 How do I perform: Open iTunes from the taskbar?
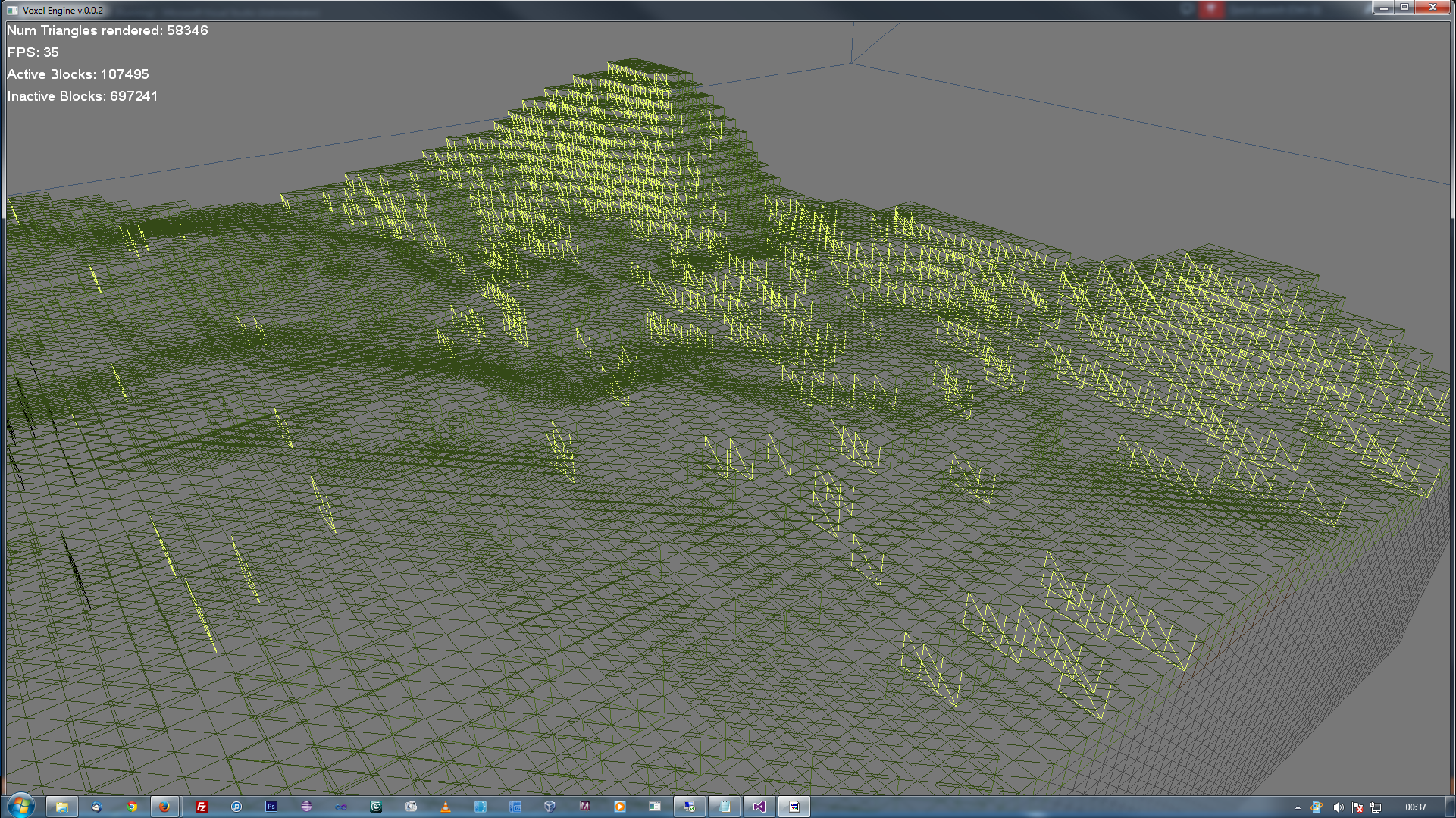pyautogui.click(x=236, y=807)
